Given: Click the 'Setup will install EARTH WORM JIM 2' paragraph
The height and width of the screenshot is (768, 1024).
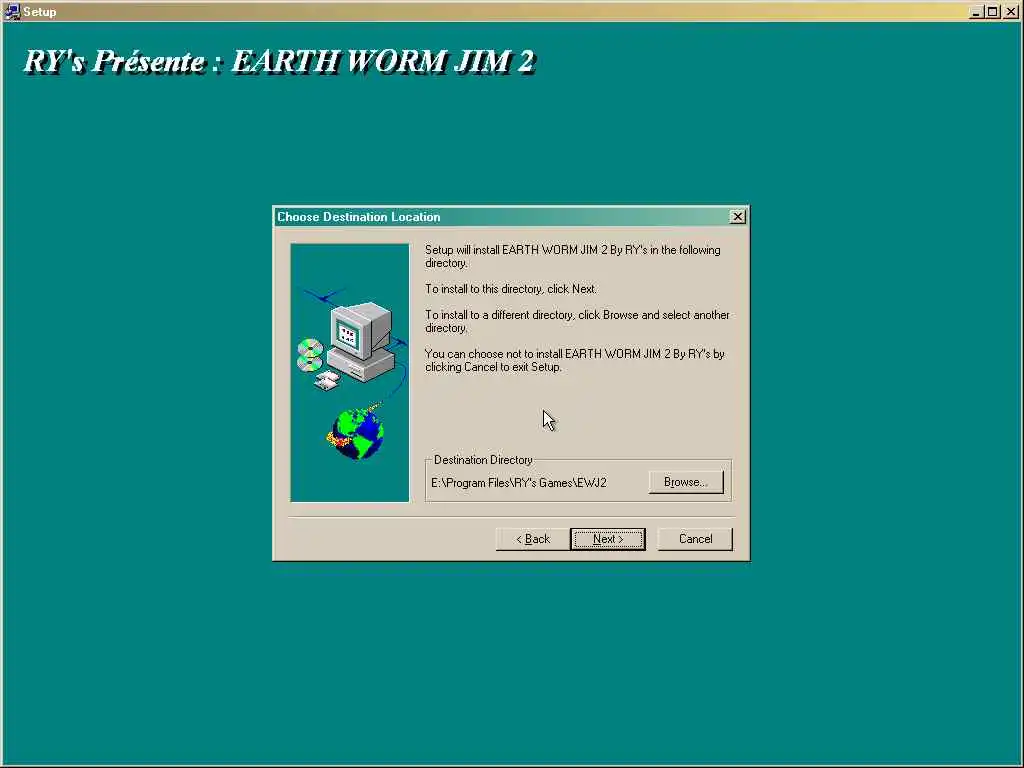Looking at the screenshot, I should 573,256.
